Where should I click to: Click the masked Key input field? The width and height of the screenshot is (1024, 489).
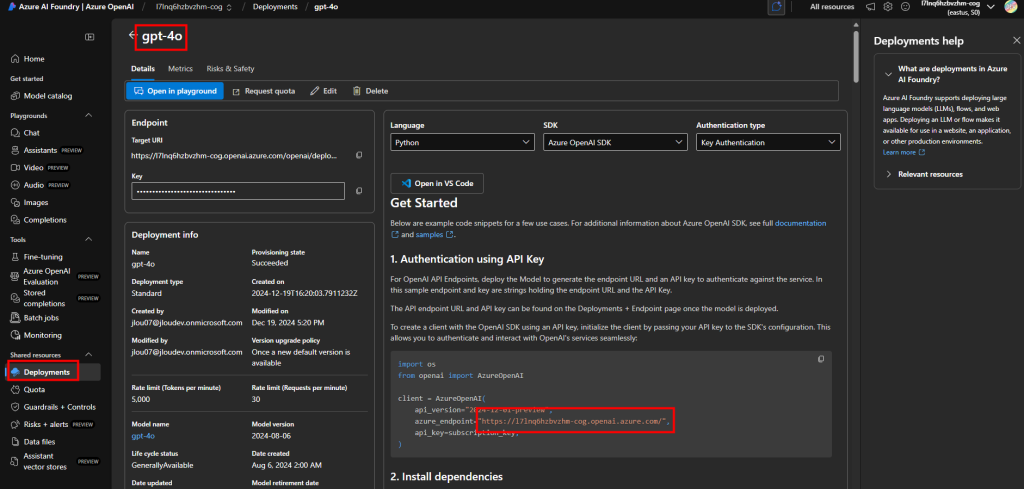click(238, 191)
